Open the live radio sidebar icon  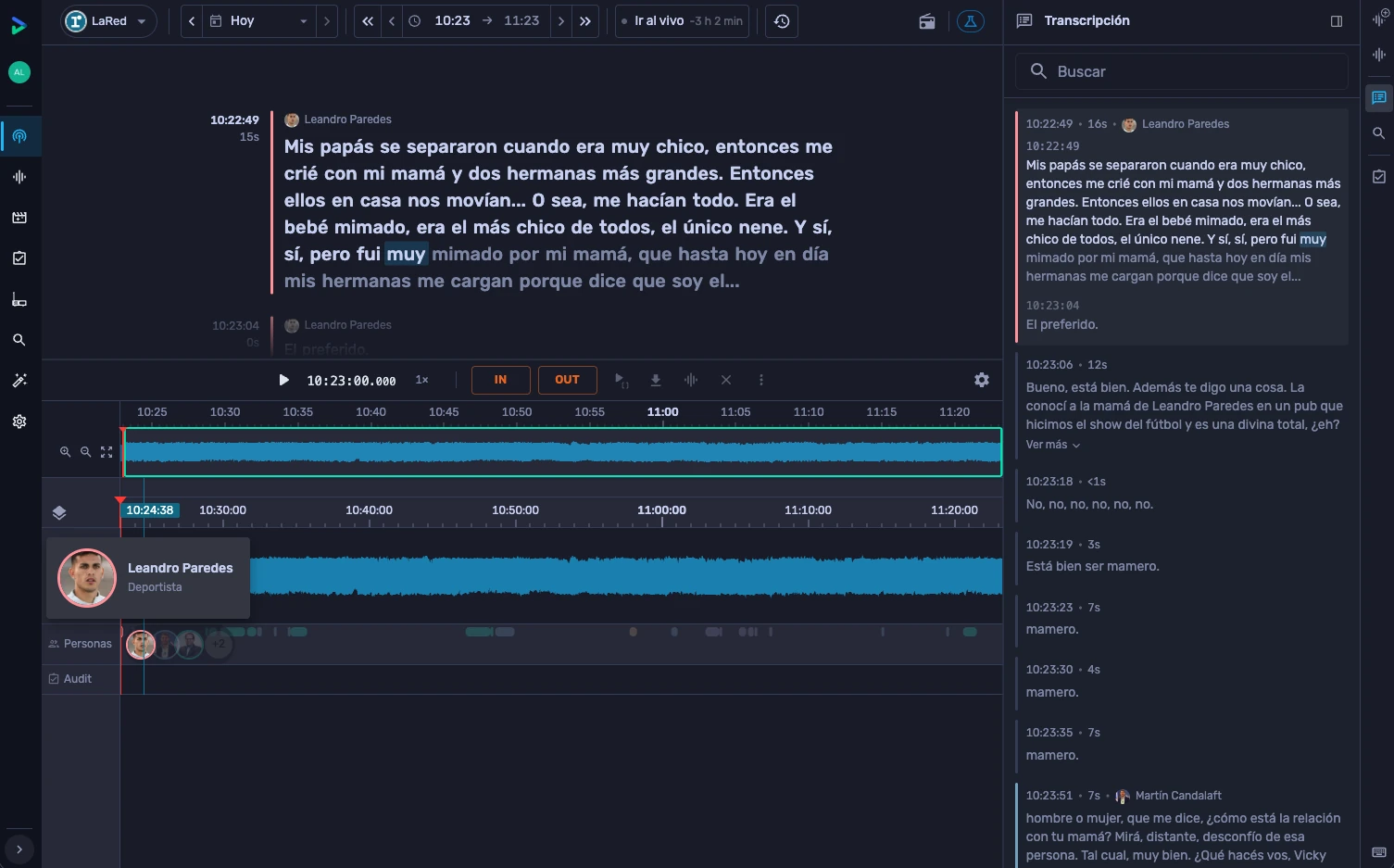click(19, 136)
